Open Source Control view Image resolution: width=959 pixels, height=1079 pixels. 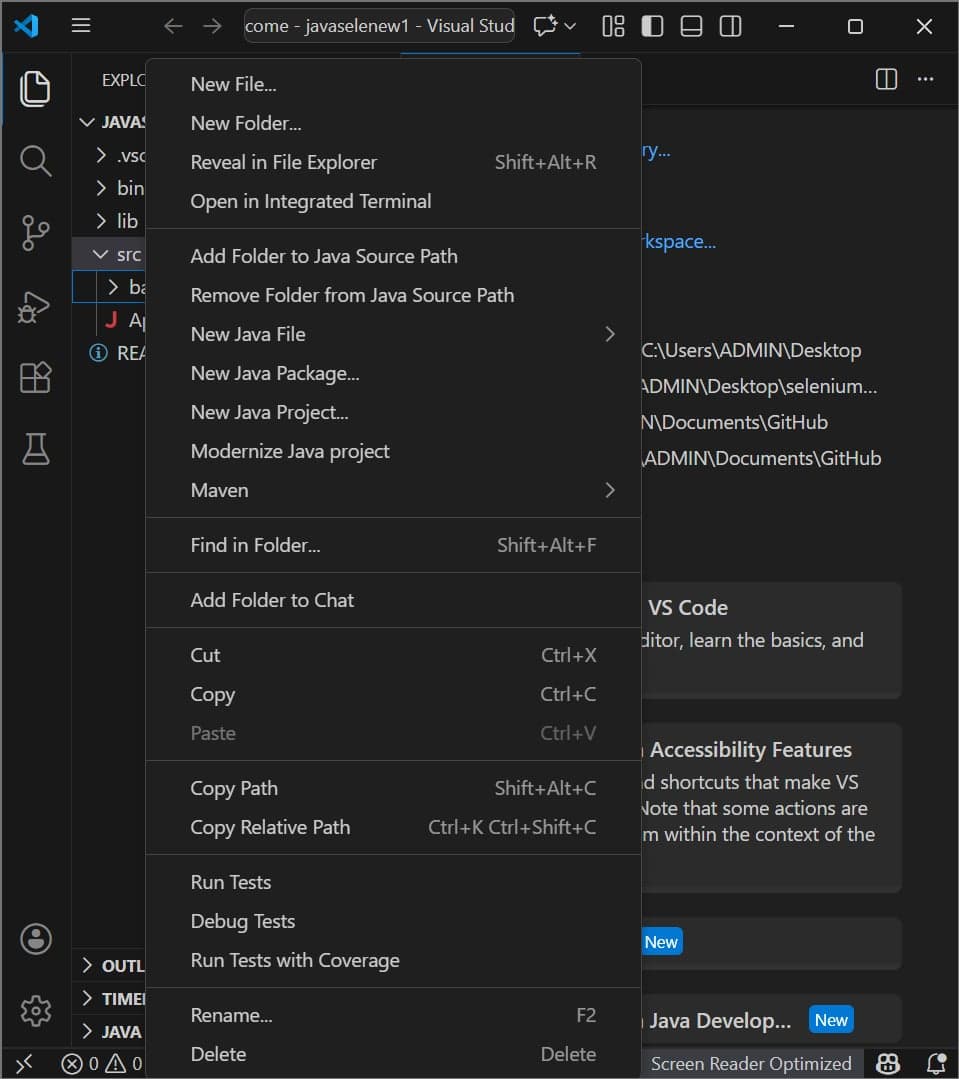[35, 233]
